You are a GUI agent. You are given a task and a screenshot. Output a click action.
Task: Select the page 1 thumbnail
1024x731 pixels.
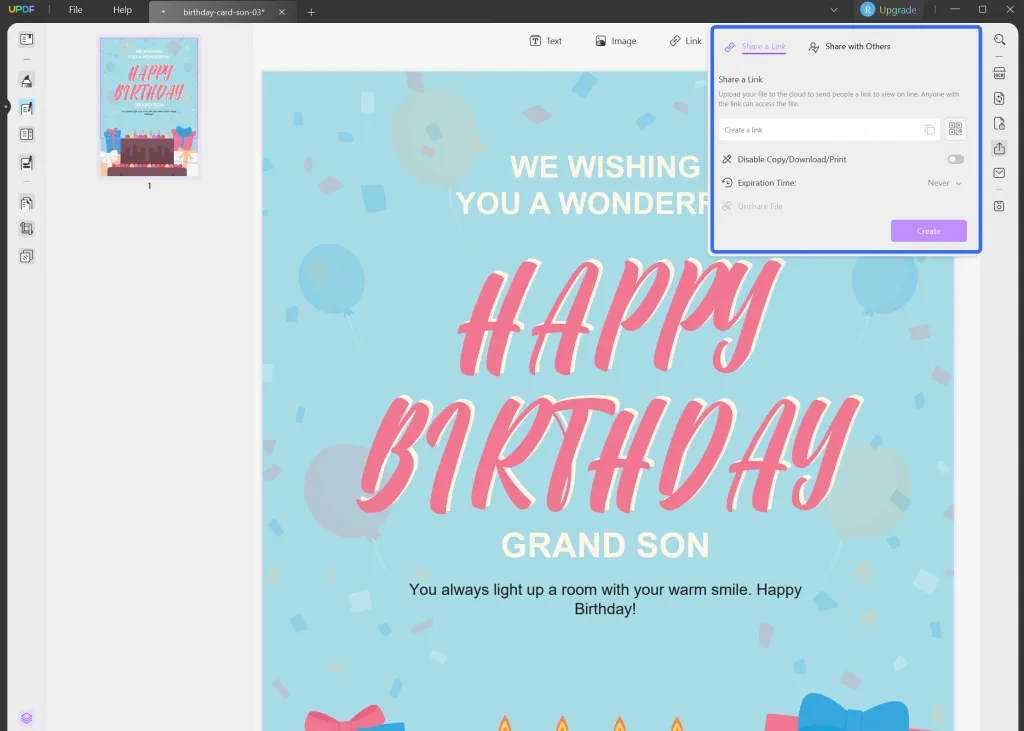pyautogui.click(x=148, y=108)
